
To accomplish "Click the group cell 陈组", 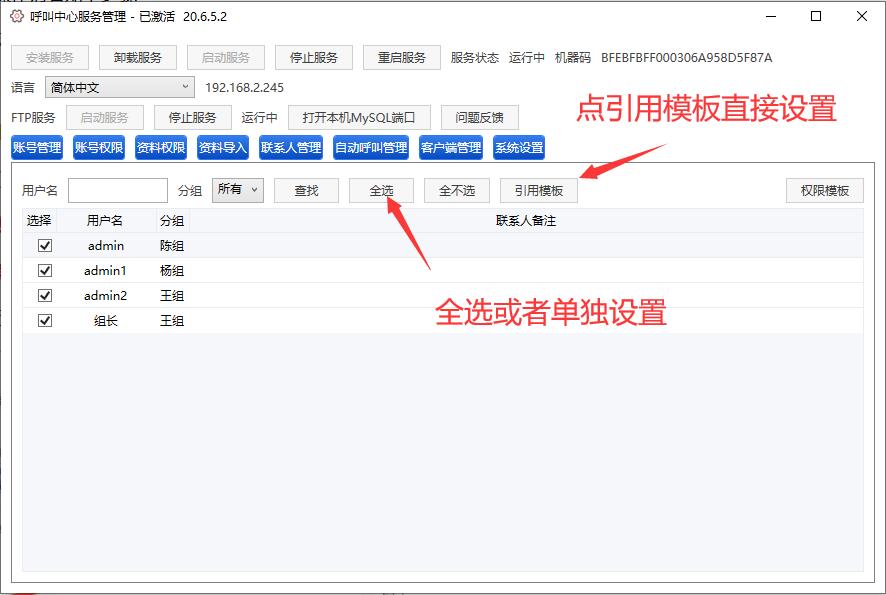I will [x=172, y=246].
